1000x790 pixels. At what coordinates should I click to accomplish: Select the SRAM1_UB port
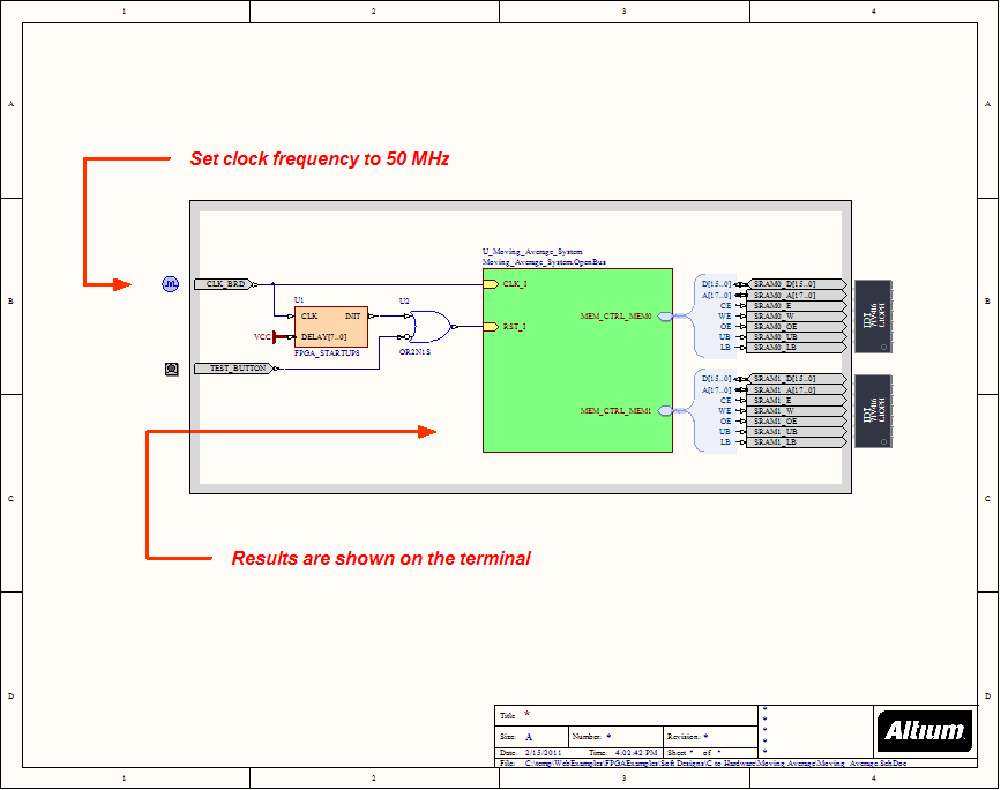pos(797,432)
